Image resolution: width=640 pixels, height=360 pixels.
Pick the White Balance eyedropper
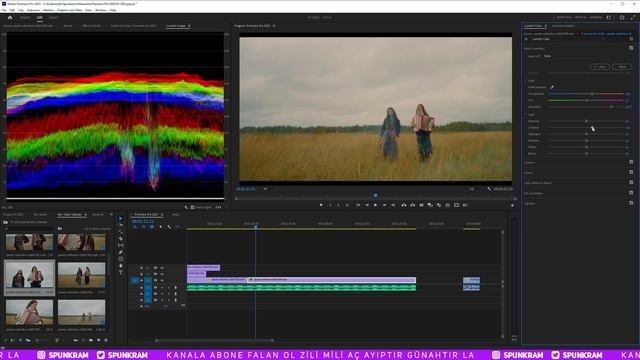tap(551, 87)
